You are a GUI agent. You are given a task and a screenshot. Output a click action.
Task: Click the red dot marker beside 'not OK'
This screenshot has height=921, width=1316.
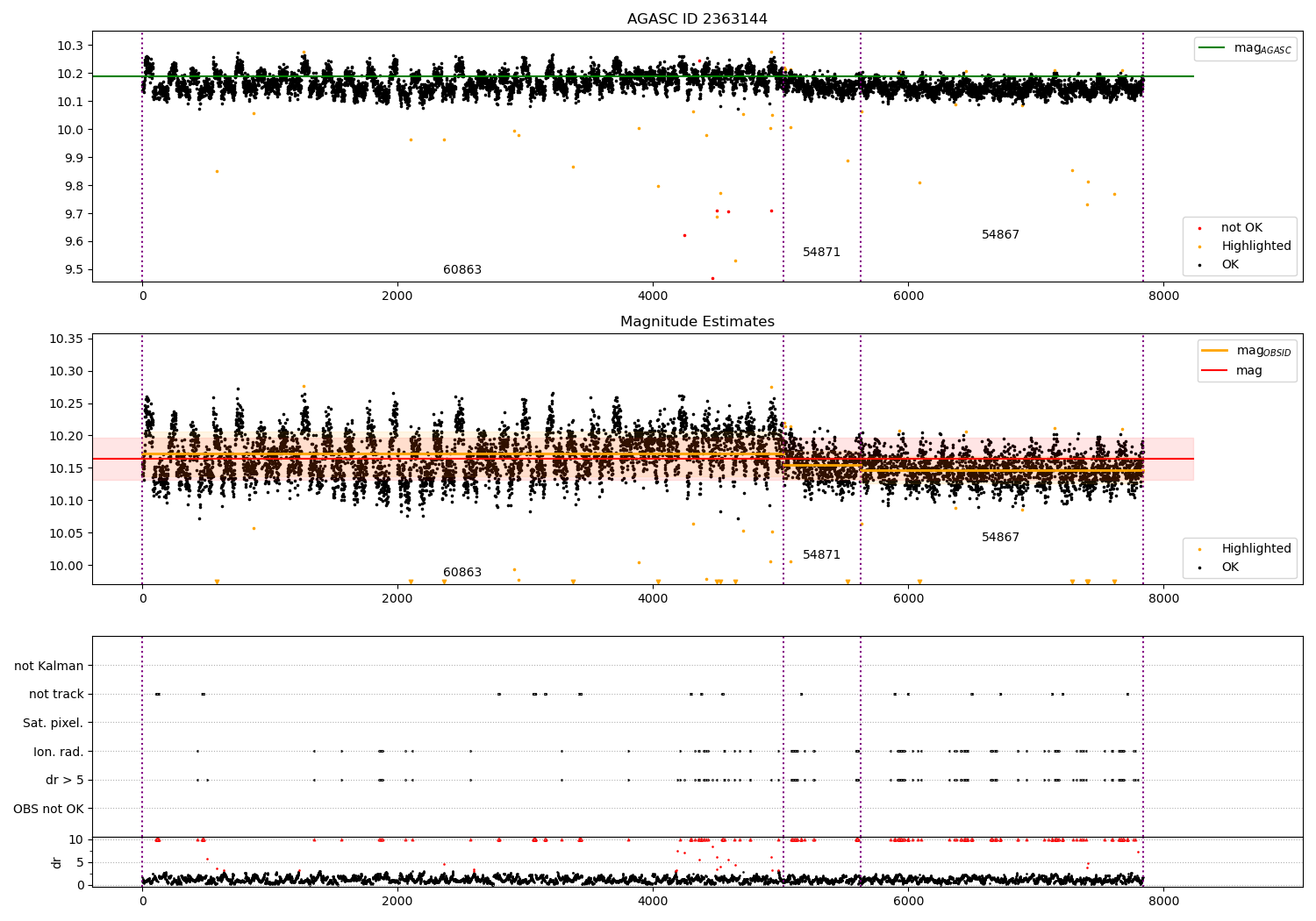click(x=1199, y=228)
